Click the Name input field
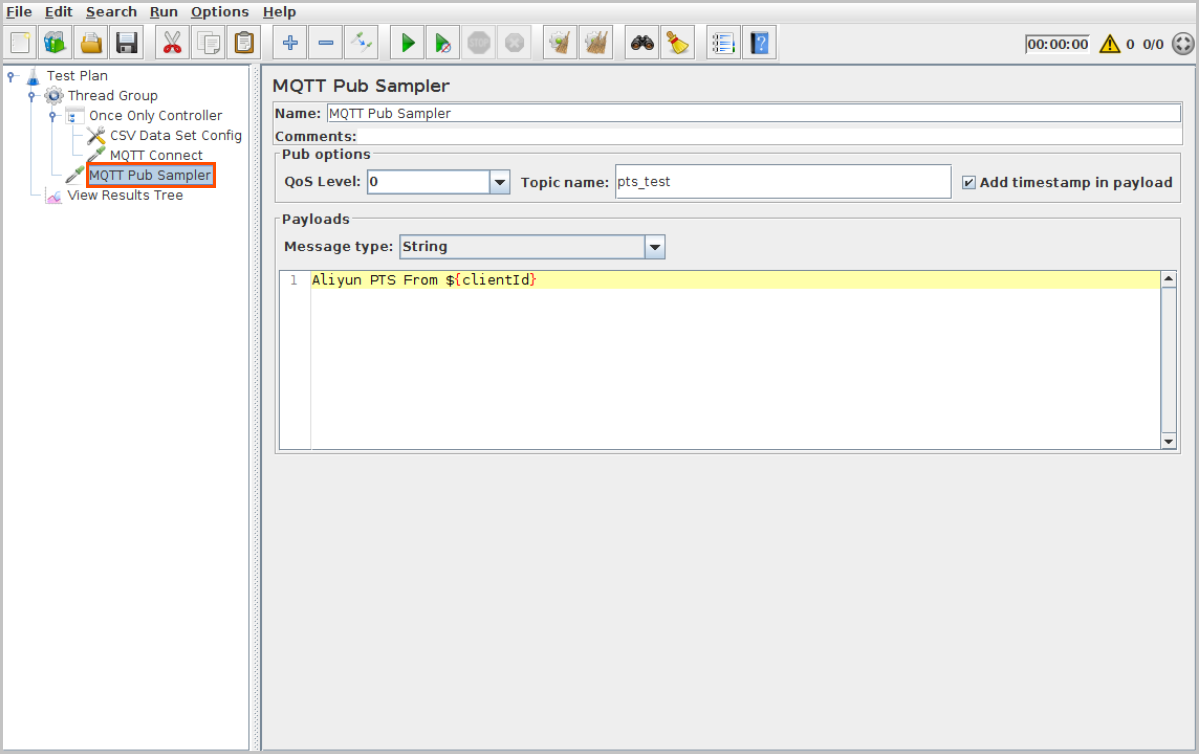This screenshot has width=1199, height=754. click(x=753, y=113)
